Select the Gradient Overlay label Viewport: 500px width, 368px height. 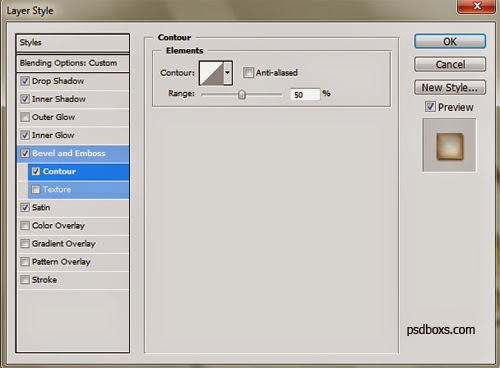pos(64,243)
